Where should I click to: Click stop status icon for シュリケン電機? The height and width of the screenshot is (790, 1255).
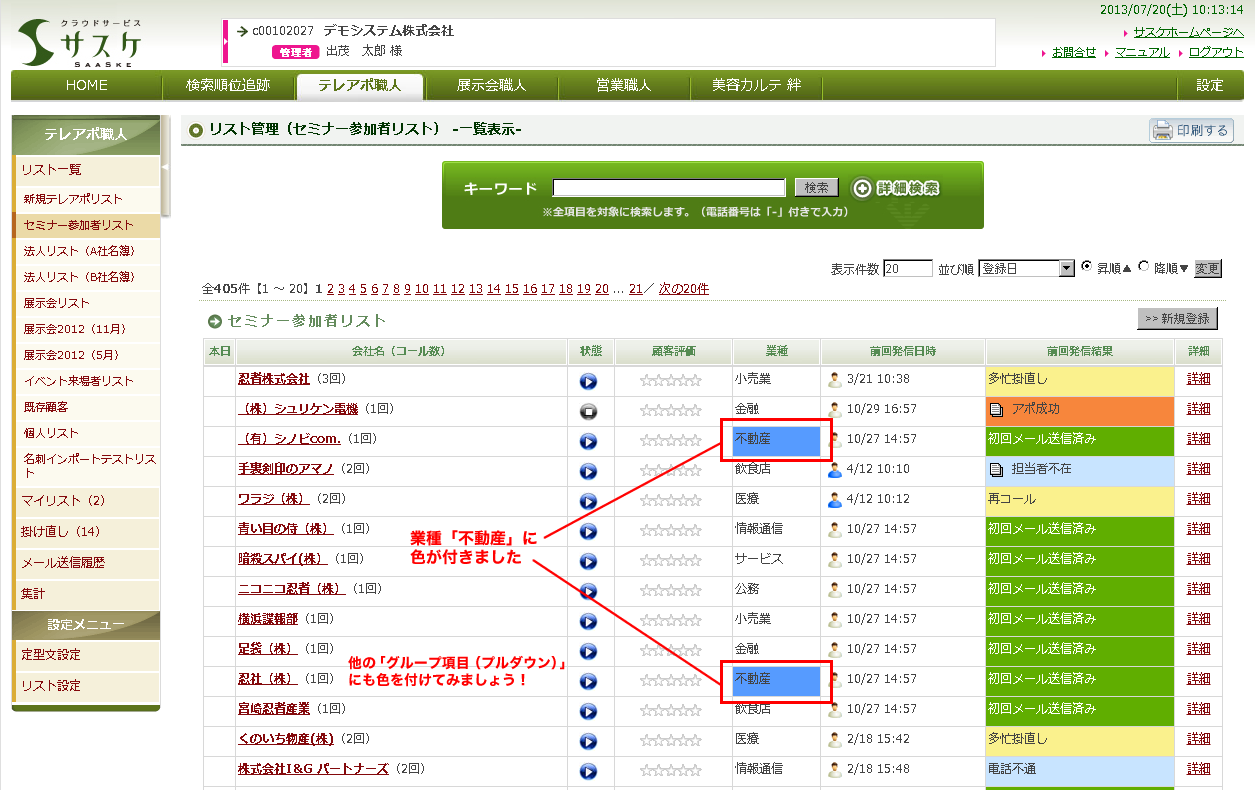tap(589, 411)
